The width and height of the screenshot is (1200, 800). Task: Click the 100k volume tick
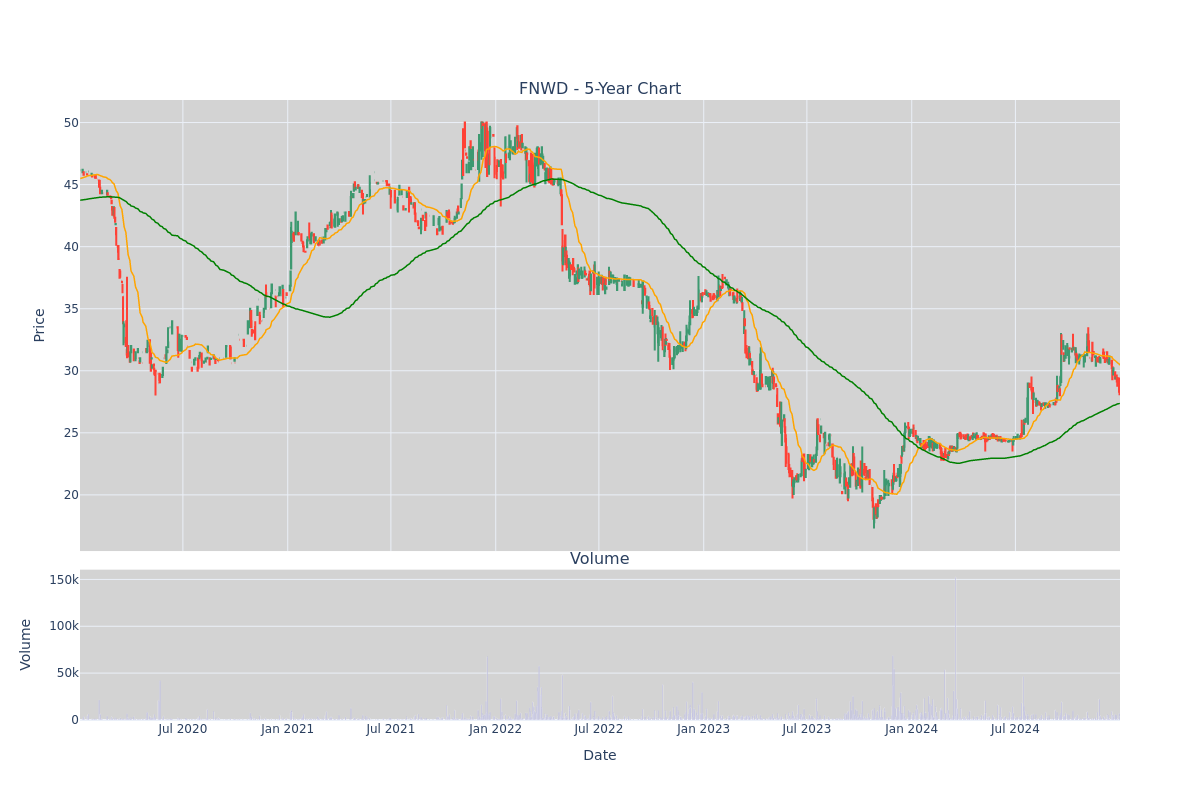(x=64, y=626)
